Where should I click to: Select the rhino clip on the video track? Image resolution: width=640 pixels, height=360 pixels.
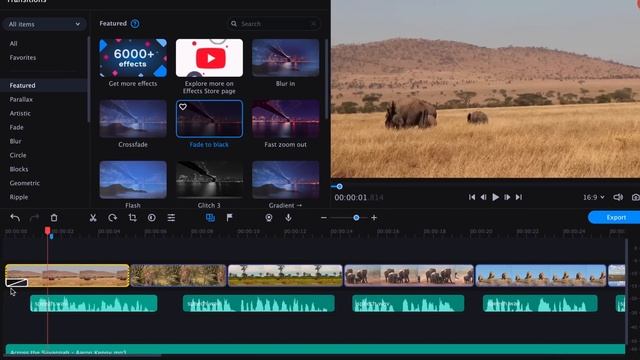point(67,276)
